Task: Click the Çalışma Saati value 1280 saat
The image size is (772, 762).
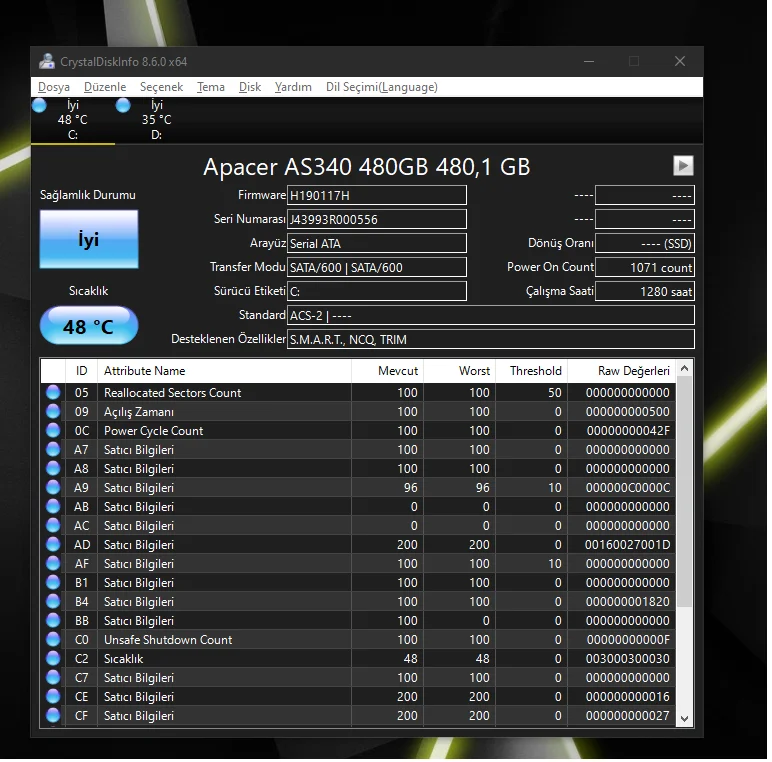Action: coord(644,291)
